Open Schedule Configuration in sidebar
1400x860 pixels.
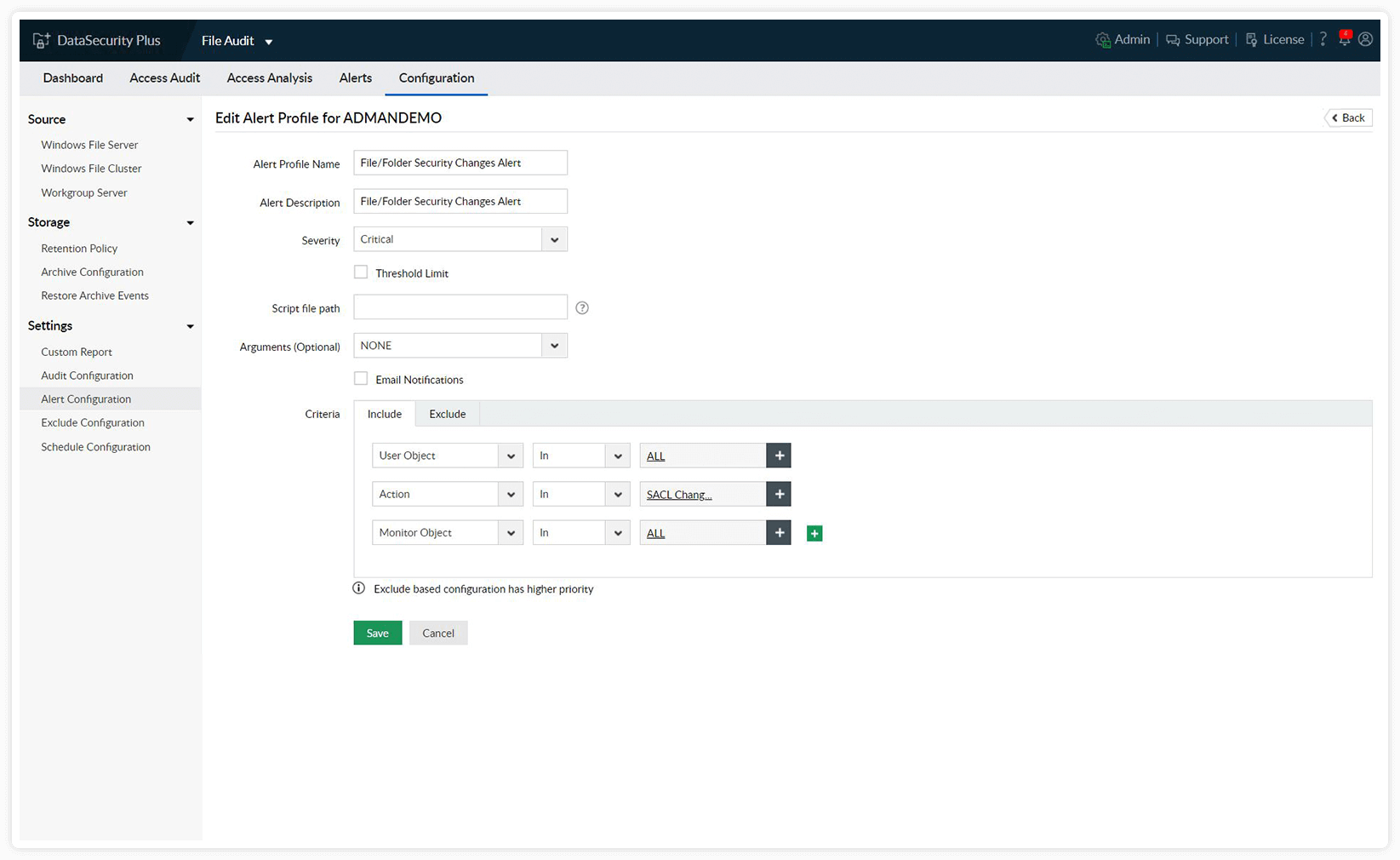coord(95,447)
